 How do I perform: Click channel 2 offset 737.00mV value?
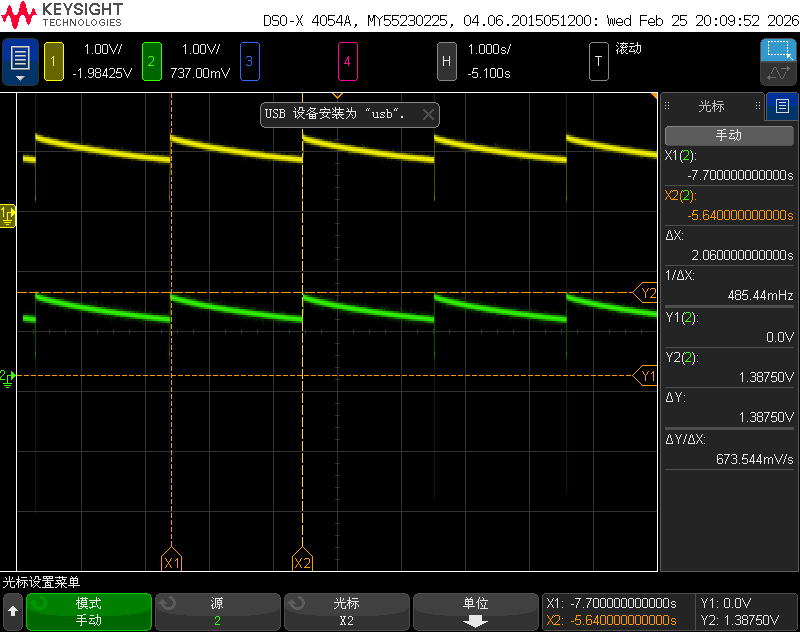click(200, 73)
